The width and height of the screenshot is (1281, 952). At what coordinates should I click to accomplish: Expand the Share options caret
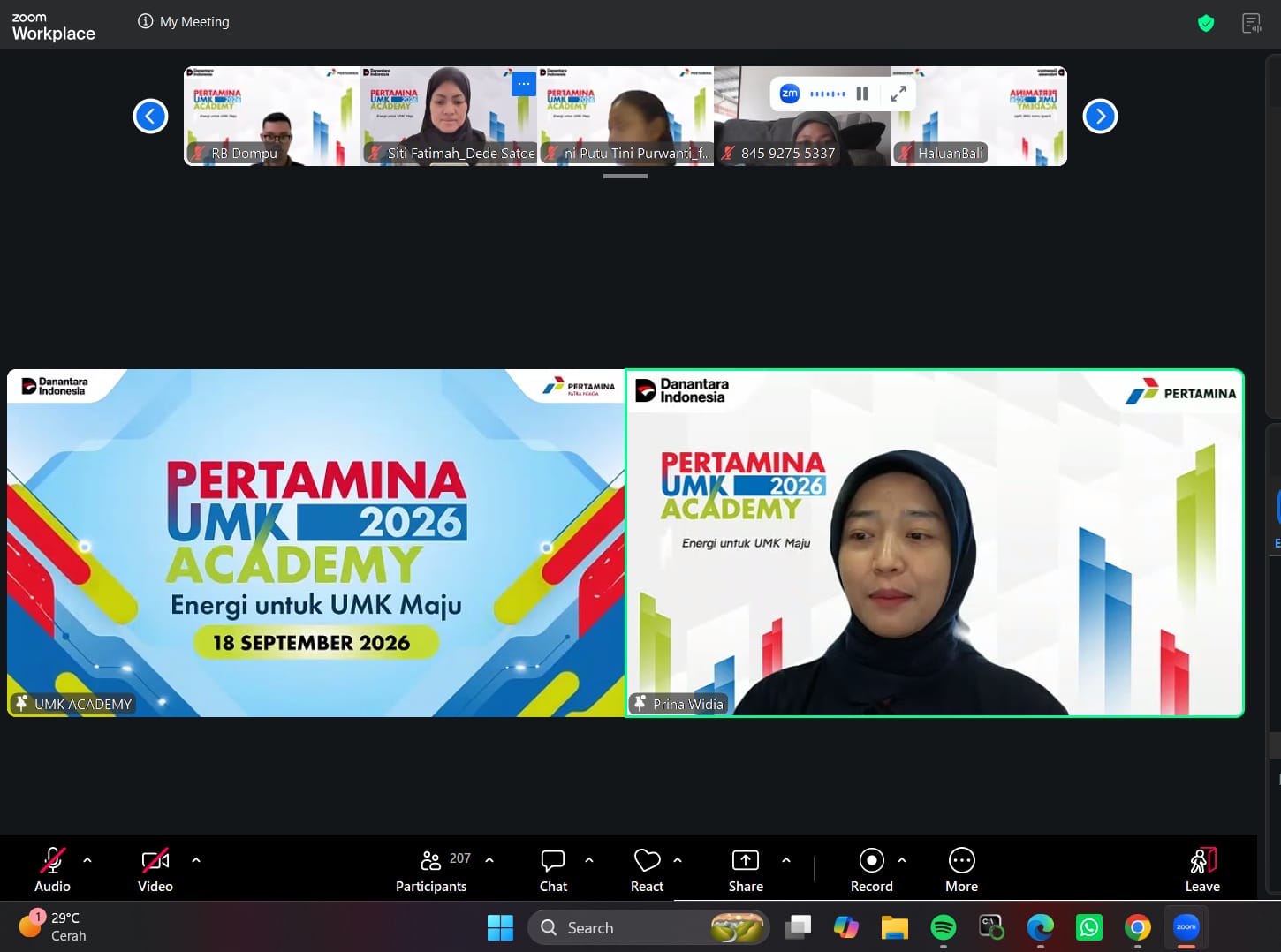click(x=786, y=859)
